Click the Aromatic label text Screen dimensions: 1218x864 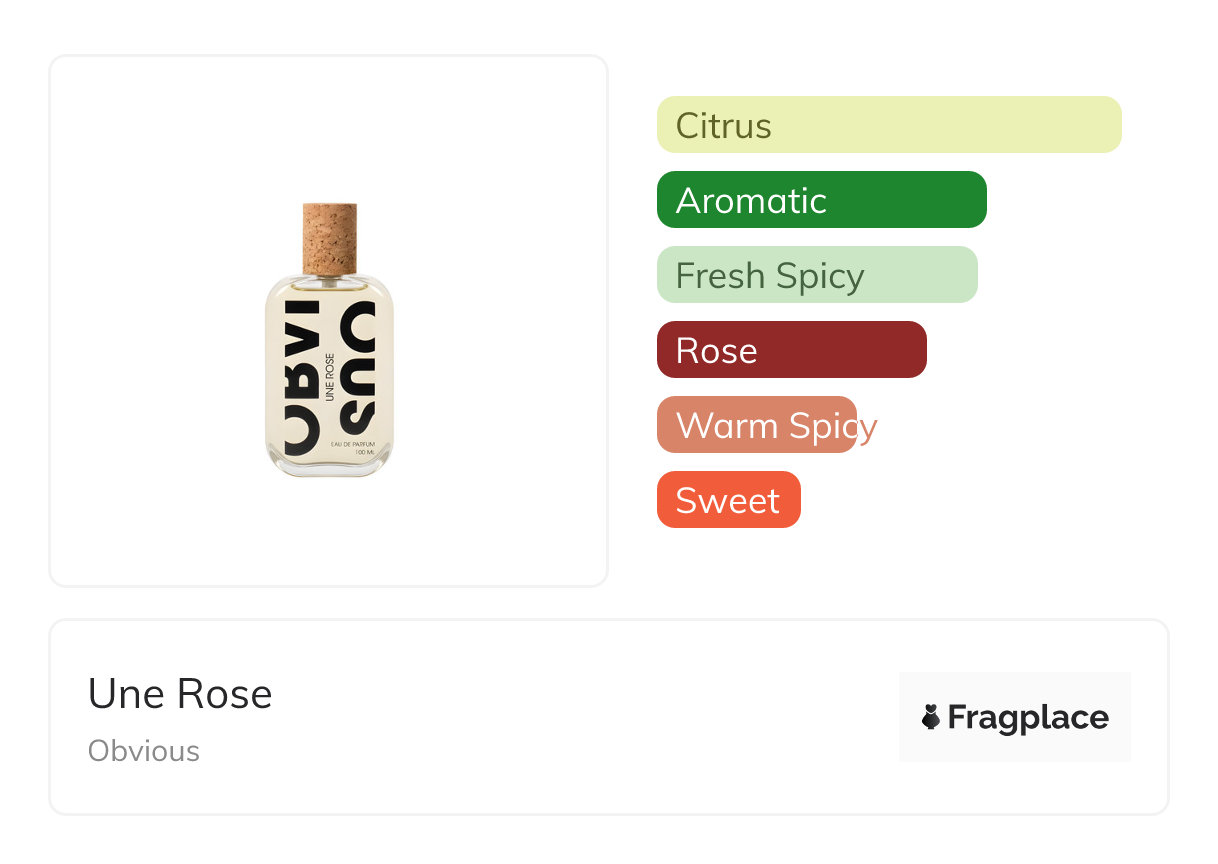(751, 201)
